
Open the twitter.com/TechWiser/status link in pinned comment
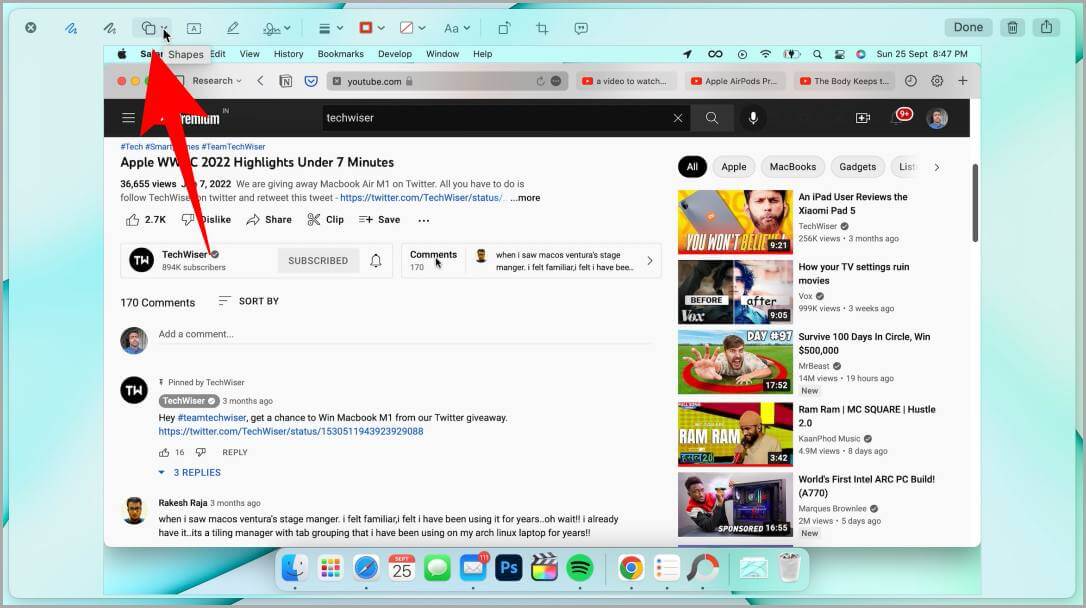point(291,431)
